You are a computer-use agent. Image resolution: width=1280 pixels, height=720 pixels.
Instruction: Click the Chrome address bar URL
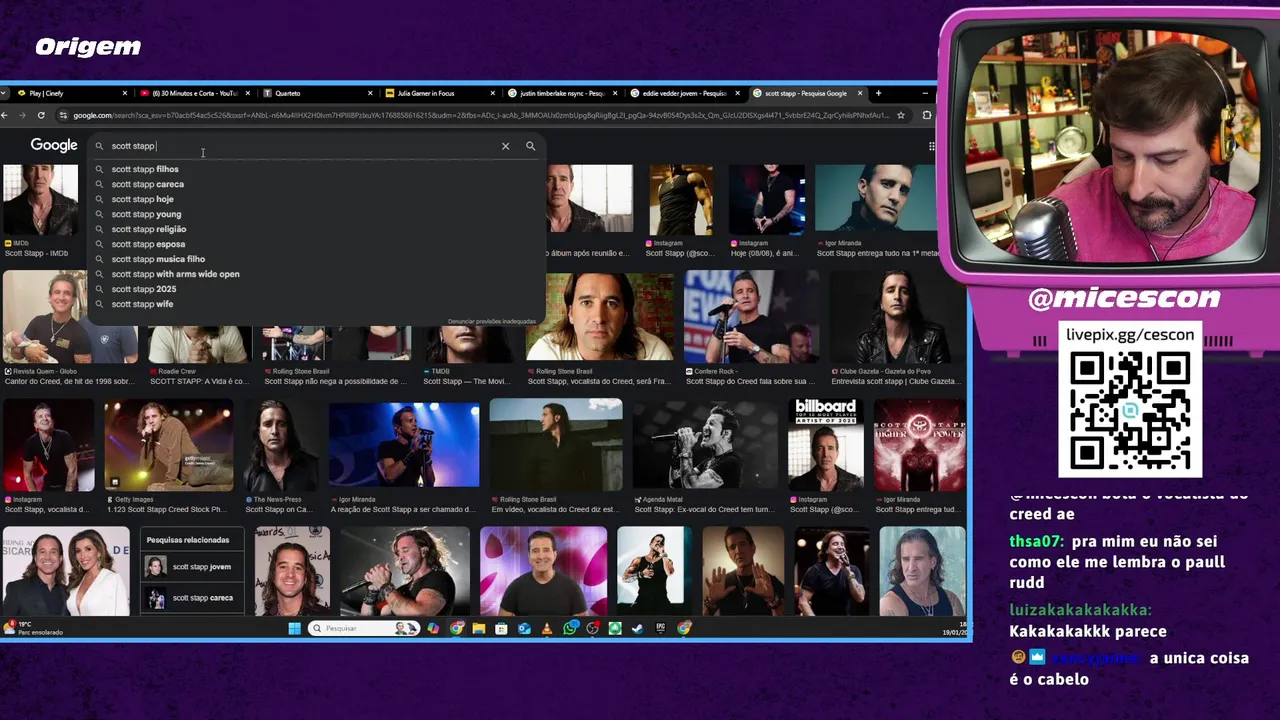[480, 115]
